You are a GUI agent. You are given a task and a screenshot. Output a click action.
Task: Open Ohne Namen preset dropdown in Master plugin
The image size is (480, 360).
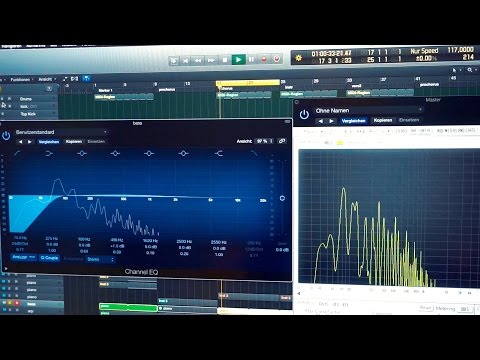[x=369, y=110]
